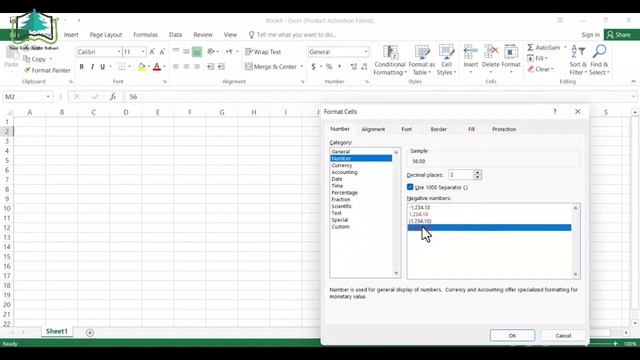The height and width of the screenshot is (360, 640).
Task: Click Merge & Center button
Action: (271, 67)
